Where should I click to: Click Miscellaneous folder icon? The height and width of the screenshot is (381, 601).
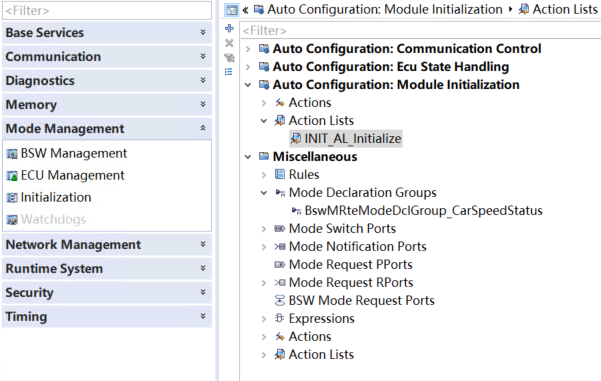click(264, 156)
